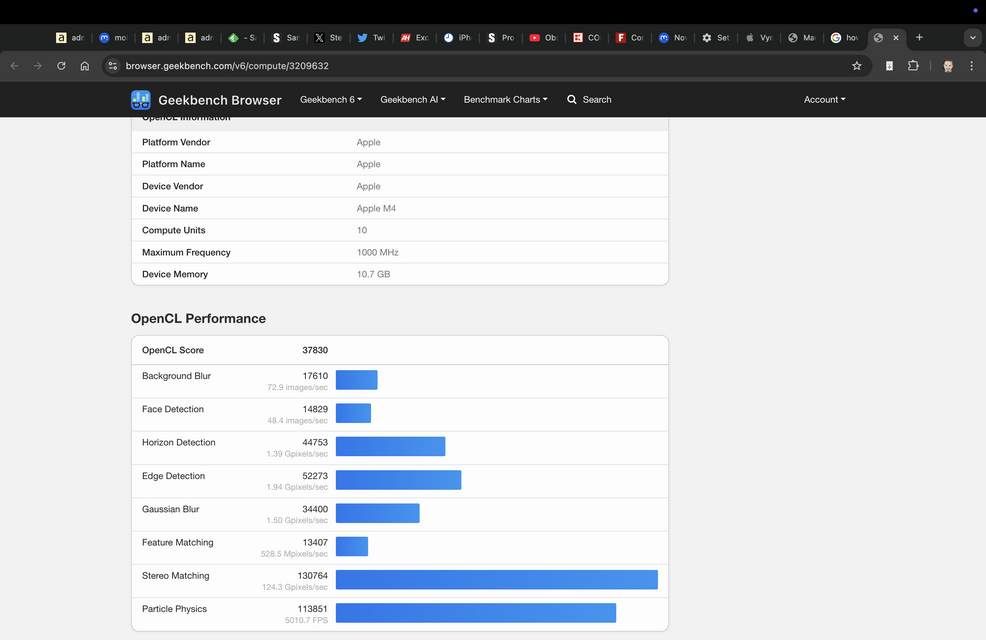Click the back navigation arrow
Image resolution: width=986 pixels, height=640 pixels.
pos(14,66)
